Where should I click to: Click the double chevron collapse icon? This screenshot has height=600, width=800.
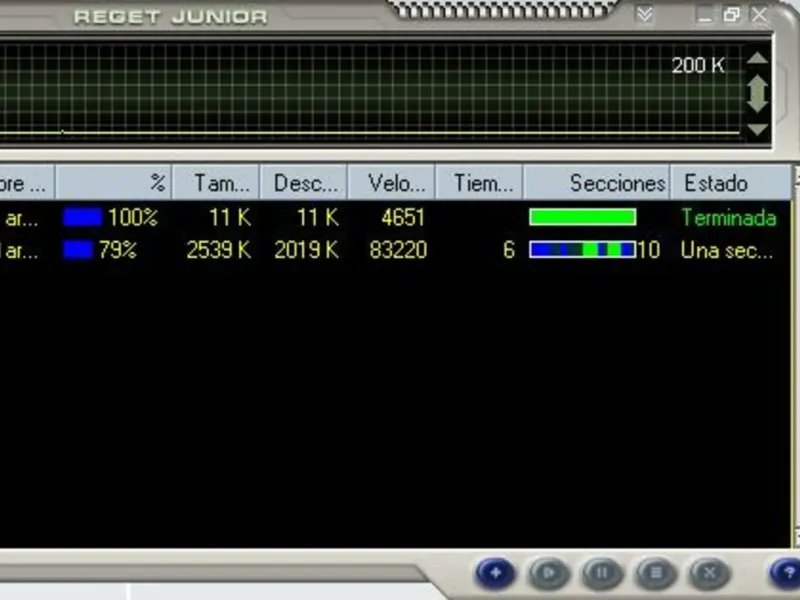pyautogui.click(x=645, y=15)
